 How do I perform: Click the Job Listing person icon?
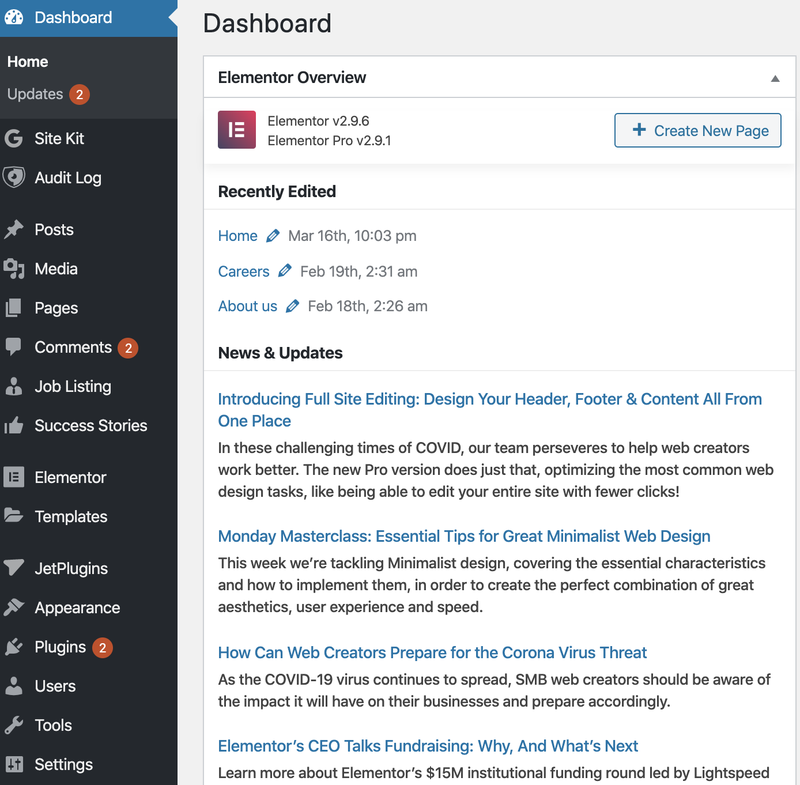(14, 387)
